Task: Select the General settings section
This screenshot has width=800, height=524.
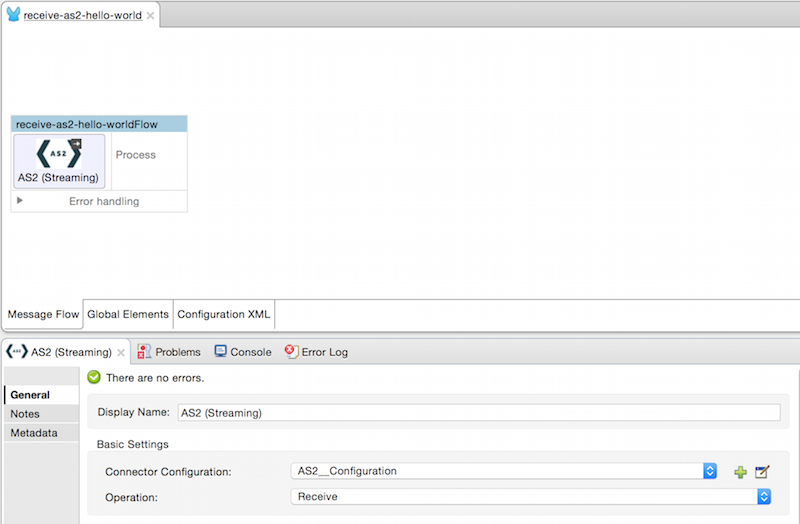Action: coord(42,395)
